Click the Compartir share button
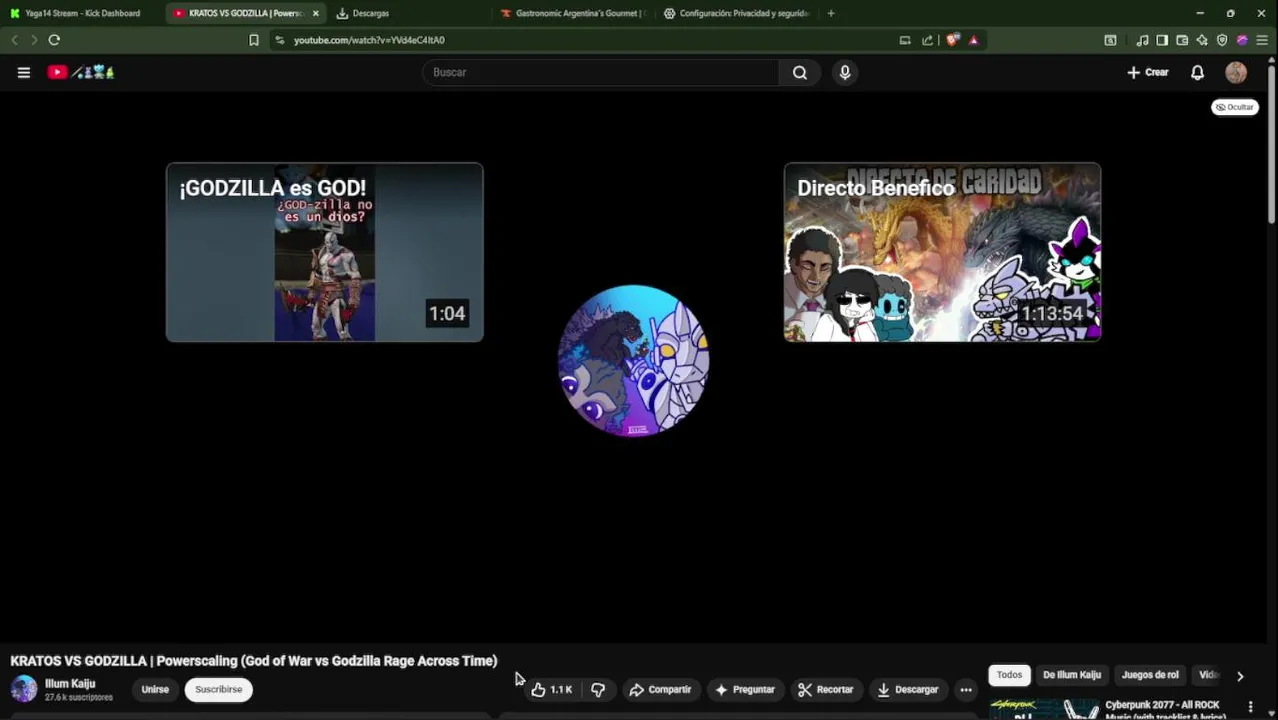Screen dimensions: 1278x720 [660, 689]
